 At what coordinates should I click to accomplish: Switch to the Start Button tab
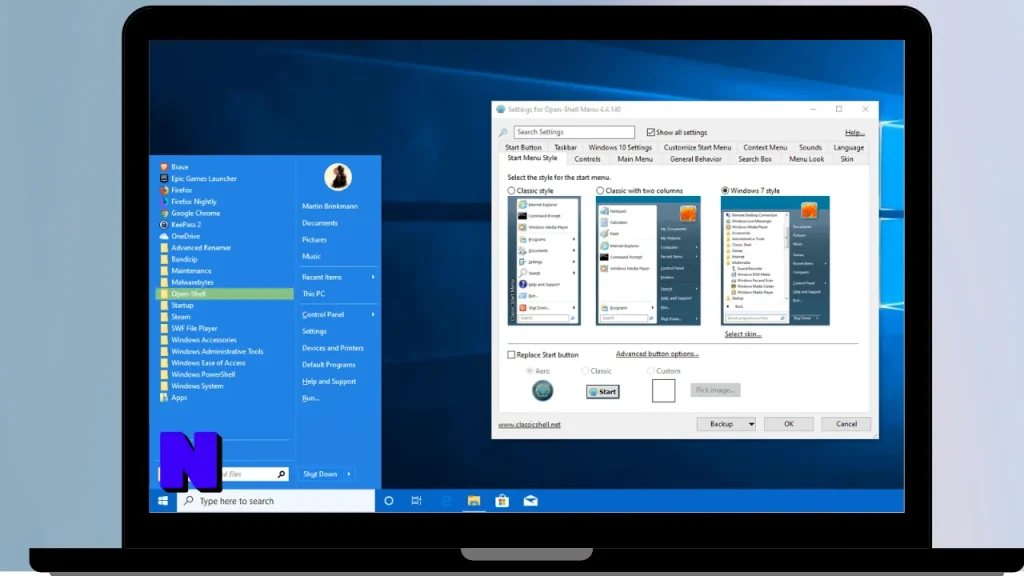click(523, 148)
